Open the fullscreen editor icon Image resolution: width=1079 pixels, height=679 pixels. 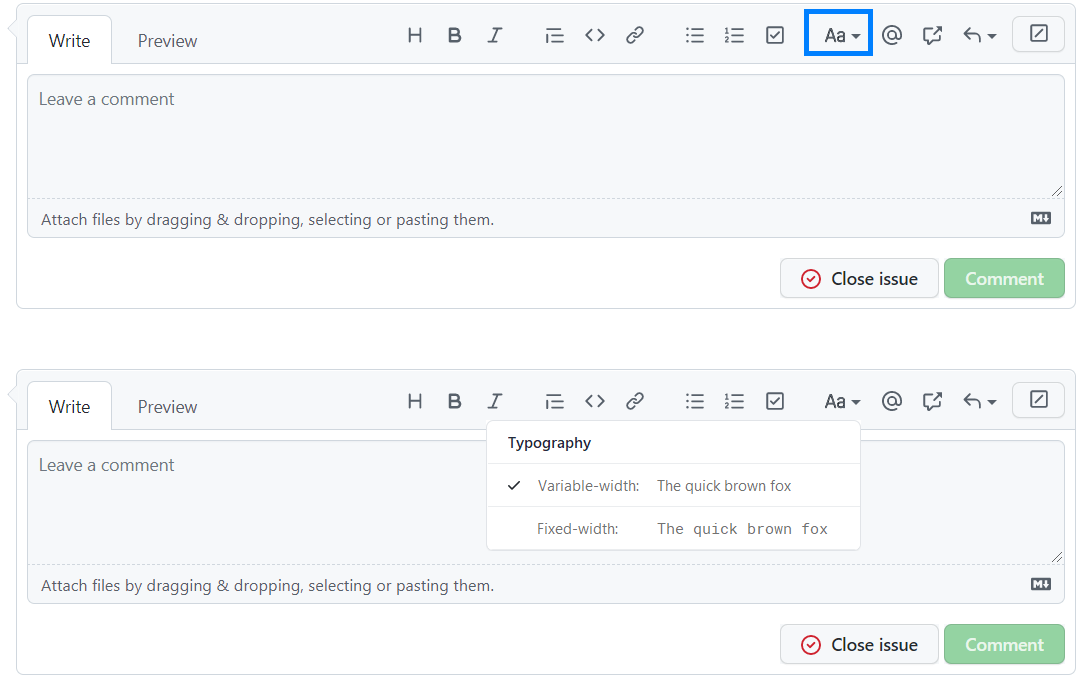tap(1038, 33)
